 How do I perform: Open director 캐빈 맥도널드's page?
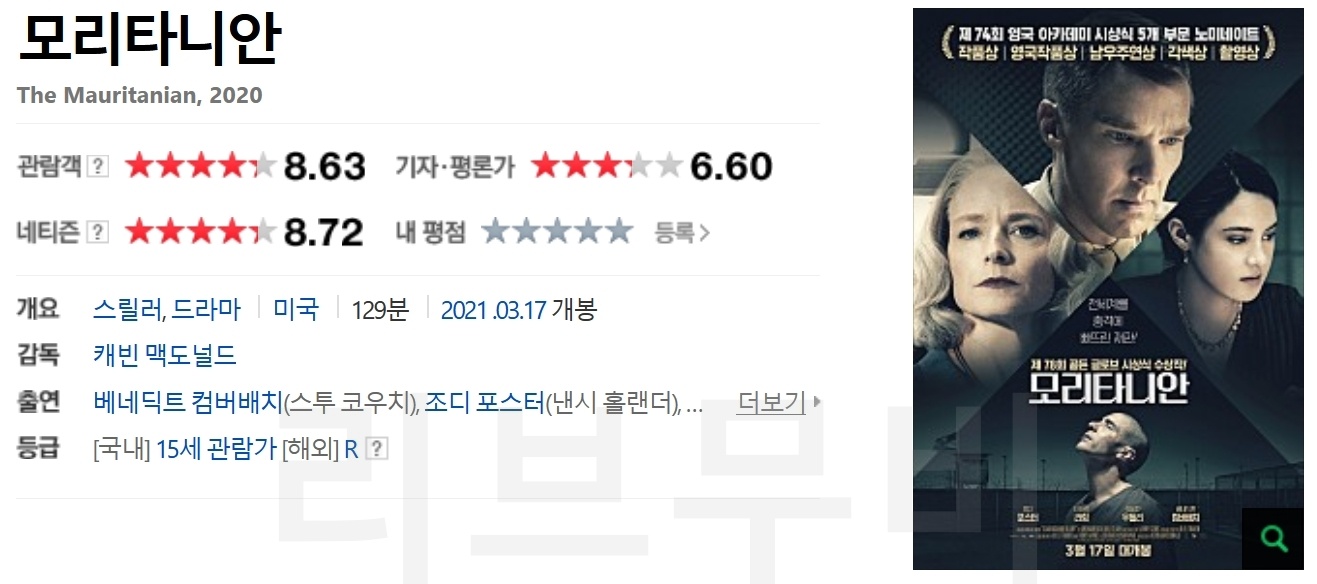point(164,355)
